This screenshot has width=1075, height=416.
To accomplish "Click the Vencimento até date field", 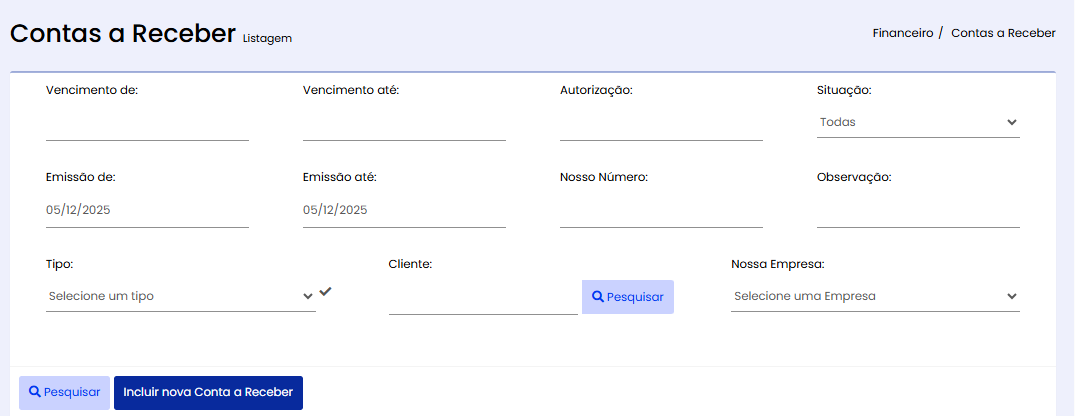I will pyautogui.click(x=404, y=124).
